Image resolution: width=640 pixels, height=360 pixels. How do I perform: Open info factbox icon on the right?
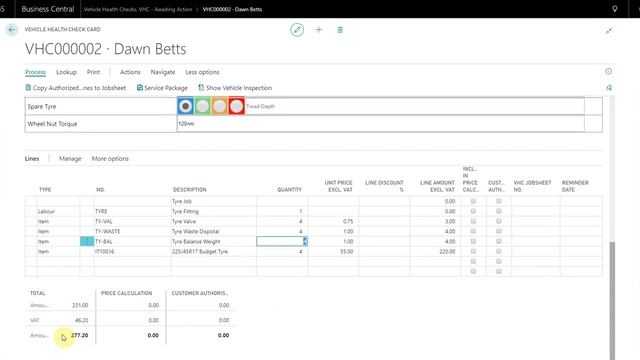pos(609,71)
